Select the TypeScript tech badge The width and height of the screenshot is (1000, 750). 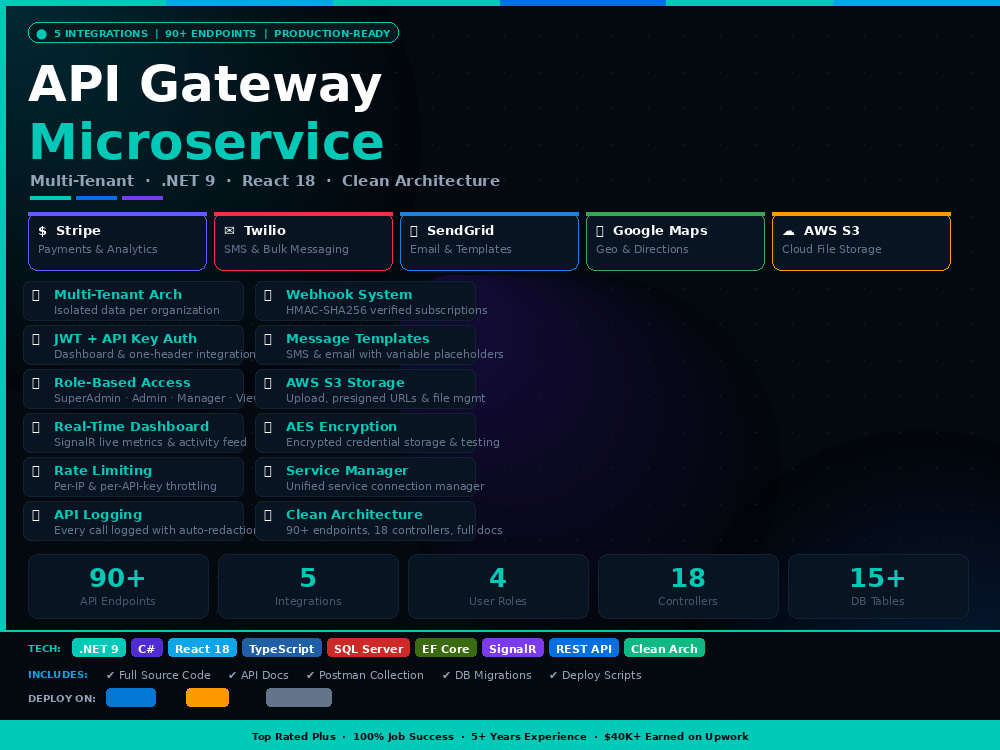pyautogui.click(x=282, y=648)
